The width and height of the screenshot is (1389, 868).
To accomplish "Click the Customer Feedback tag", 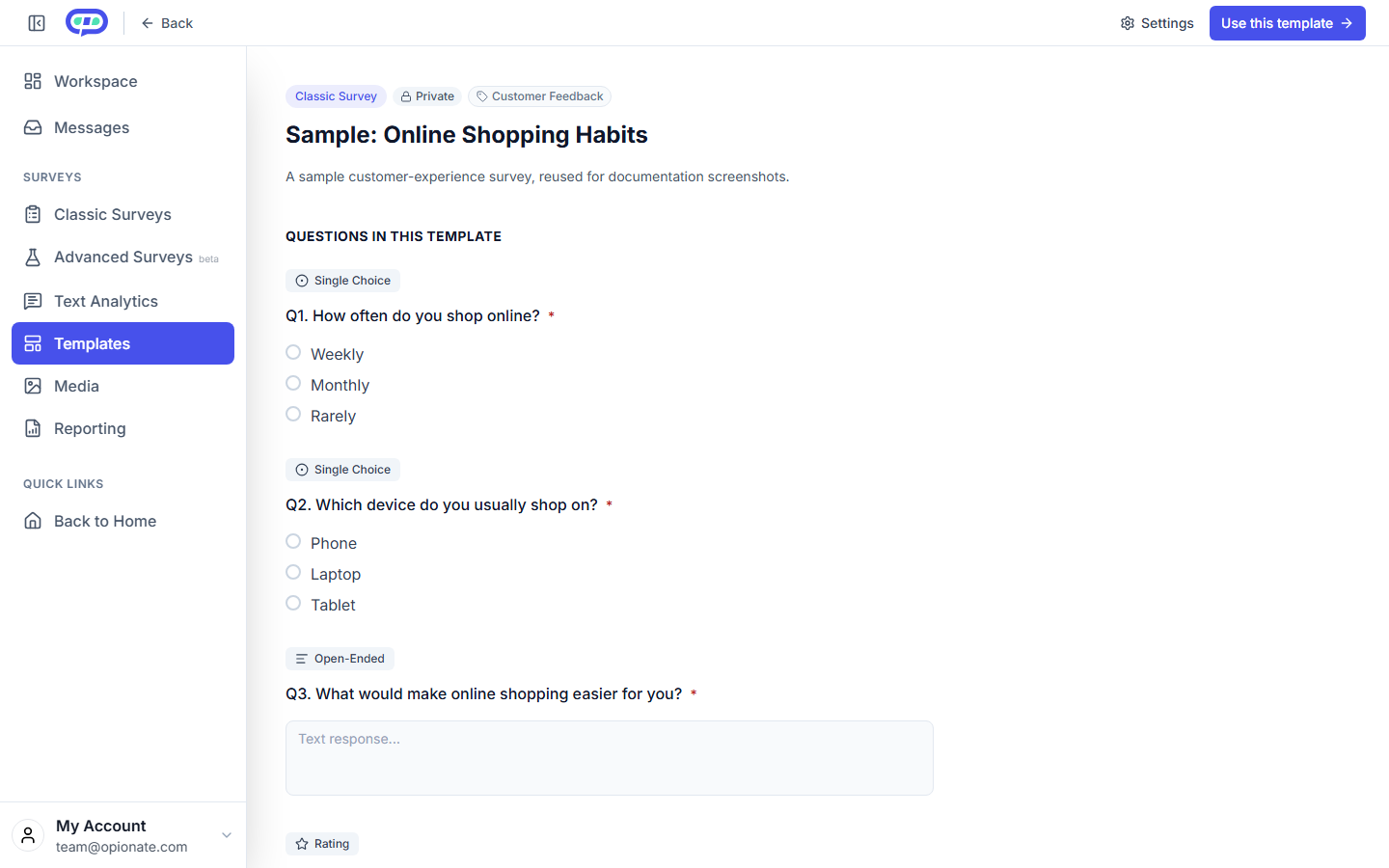I will click(540, 96).
